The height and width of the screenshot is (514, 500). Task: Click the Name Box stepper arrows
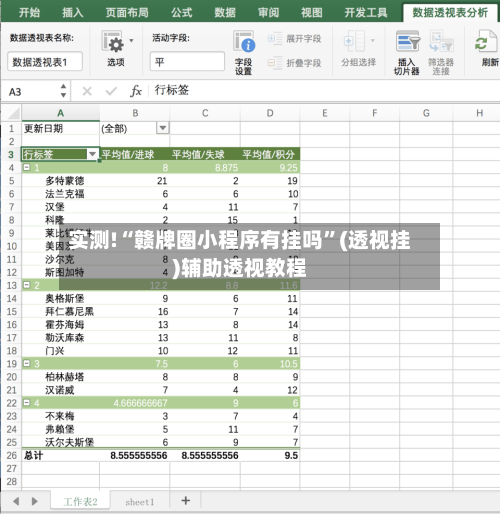click(x=63, y=91)
